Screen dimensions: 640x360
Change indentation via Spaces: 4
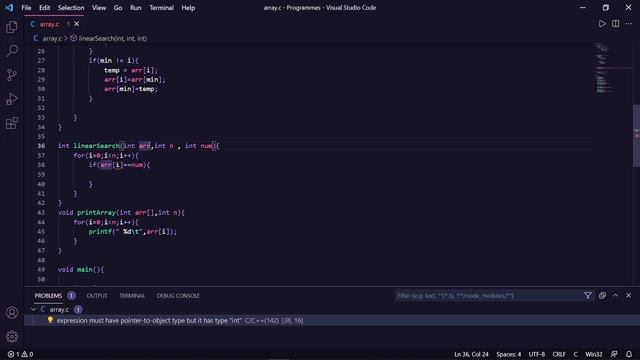pyautogui.click(x=508, y=354)
